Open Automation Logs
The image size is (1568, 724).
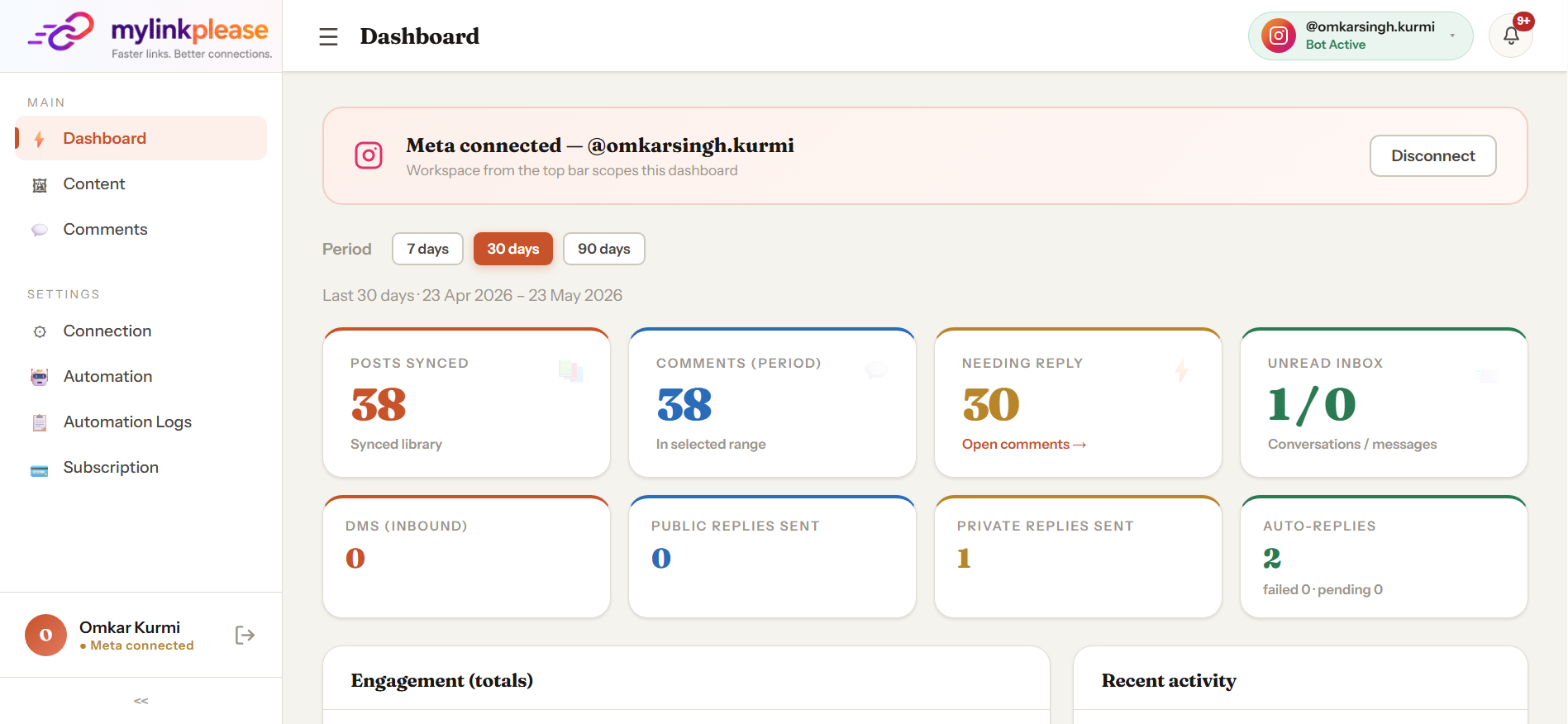coord(141,422)
